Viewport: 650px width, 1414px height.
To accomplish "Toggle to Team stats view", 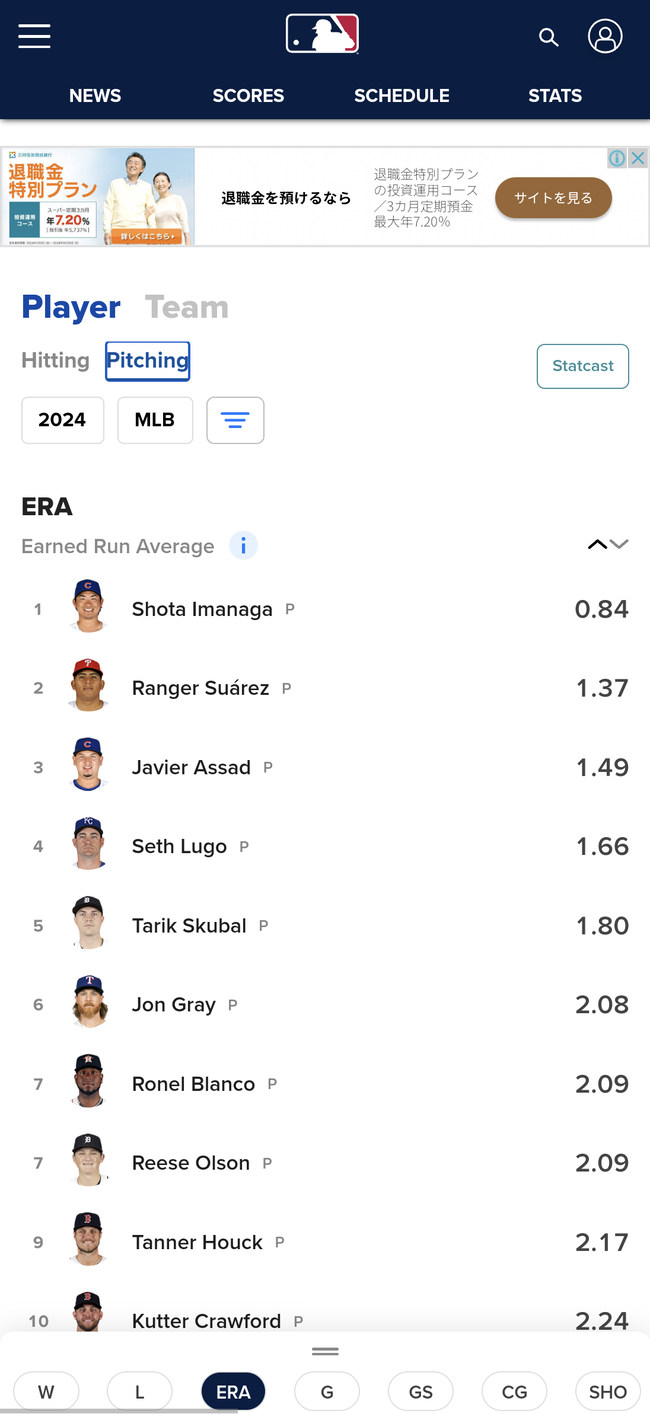I will (187, 307).
